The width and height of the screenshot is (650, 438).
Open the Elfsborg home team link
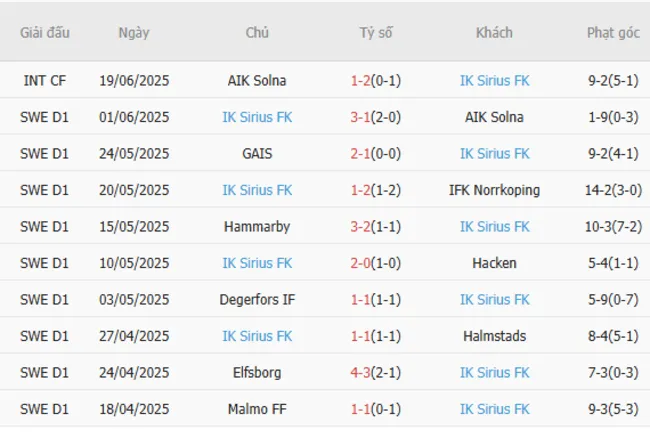257,373
